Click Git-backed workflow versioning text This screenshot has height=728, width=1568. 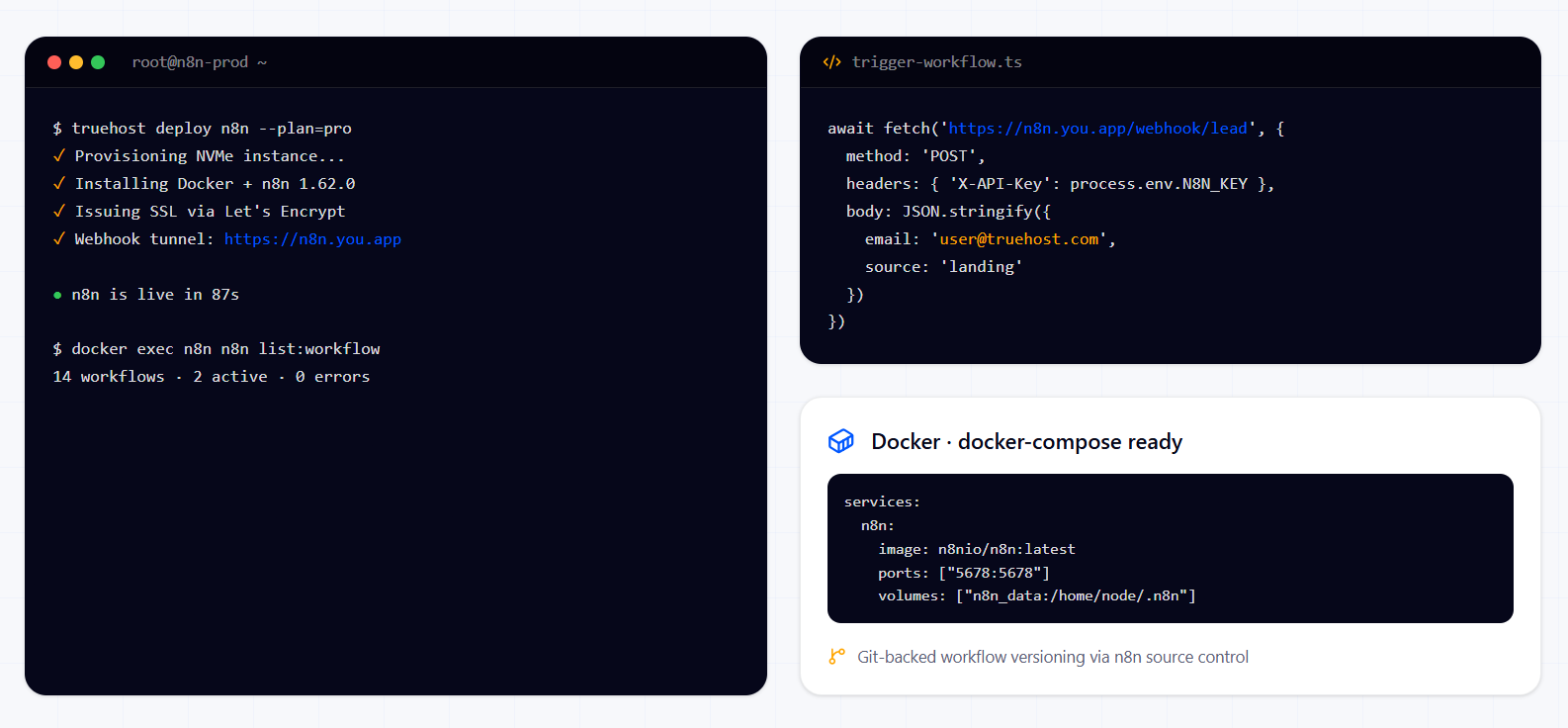coord(1053,657)
